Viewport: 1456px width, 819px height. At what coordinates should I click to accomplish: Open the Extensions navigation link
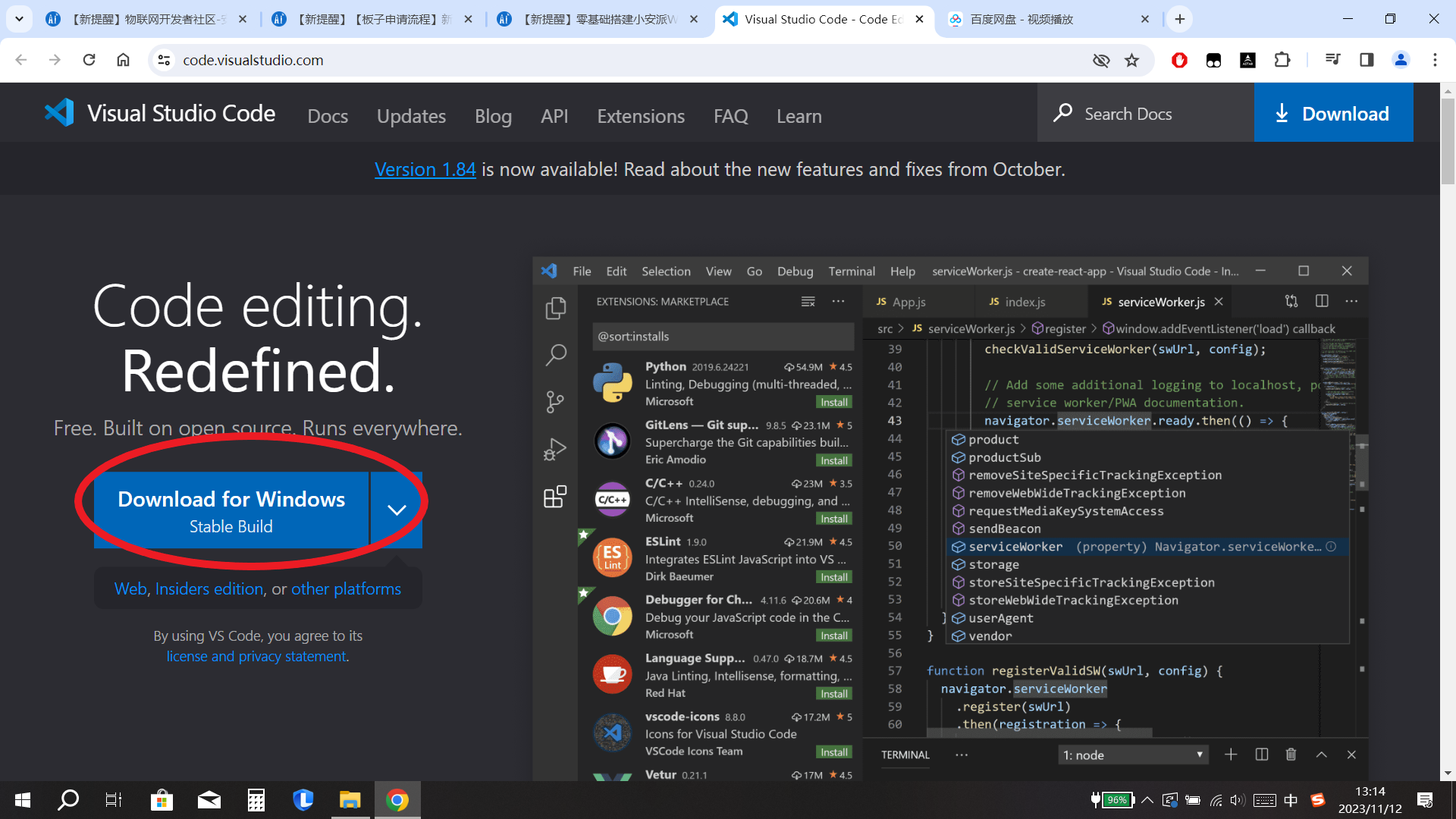(x=641, y=116)
